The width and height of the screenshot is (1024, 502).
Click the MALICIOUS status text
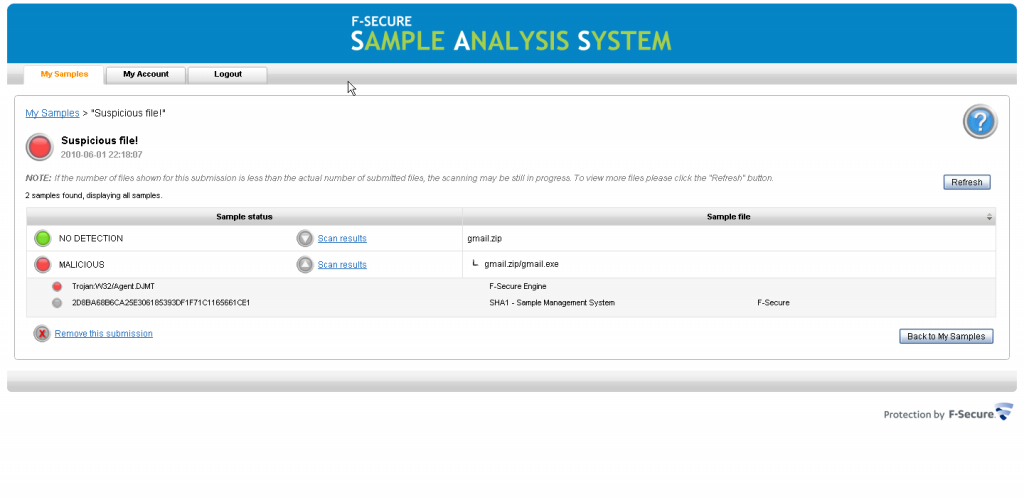pyautogui.click(x=82, y=265)
